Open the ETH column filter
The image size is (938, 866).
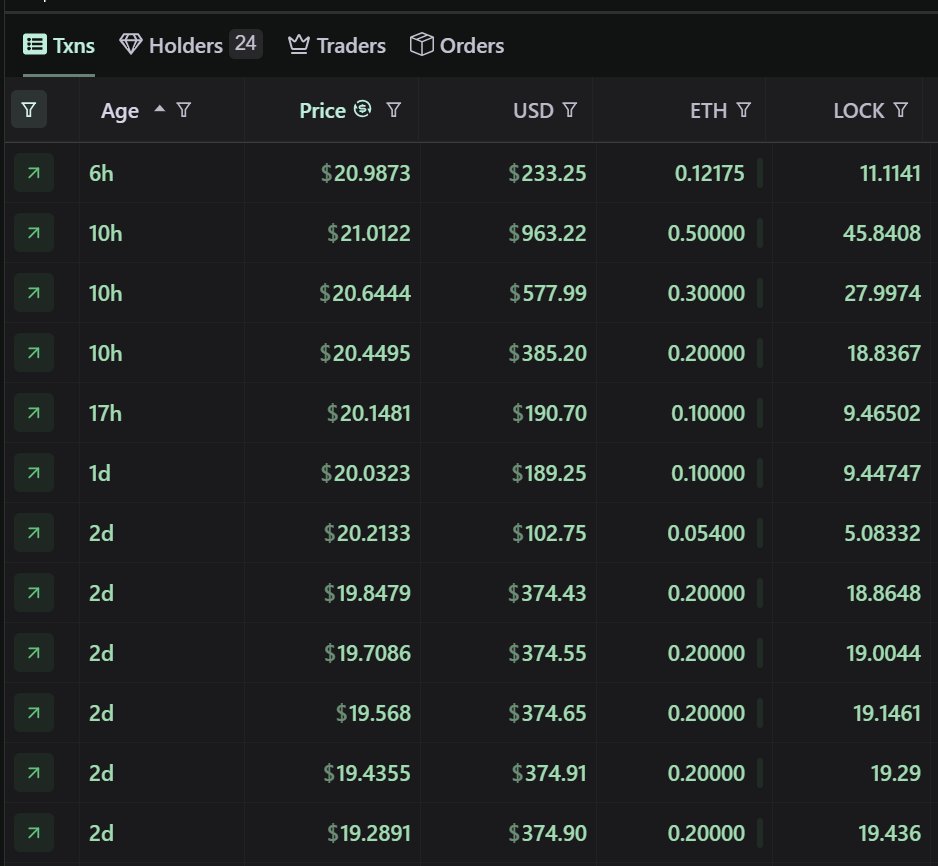744,110
